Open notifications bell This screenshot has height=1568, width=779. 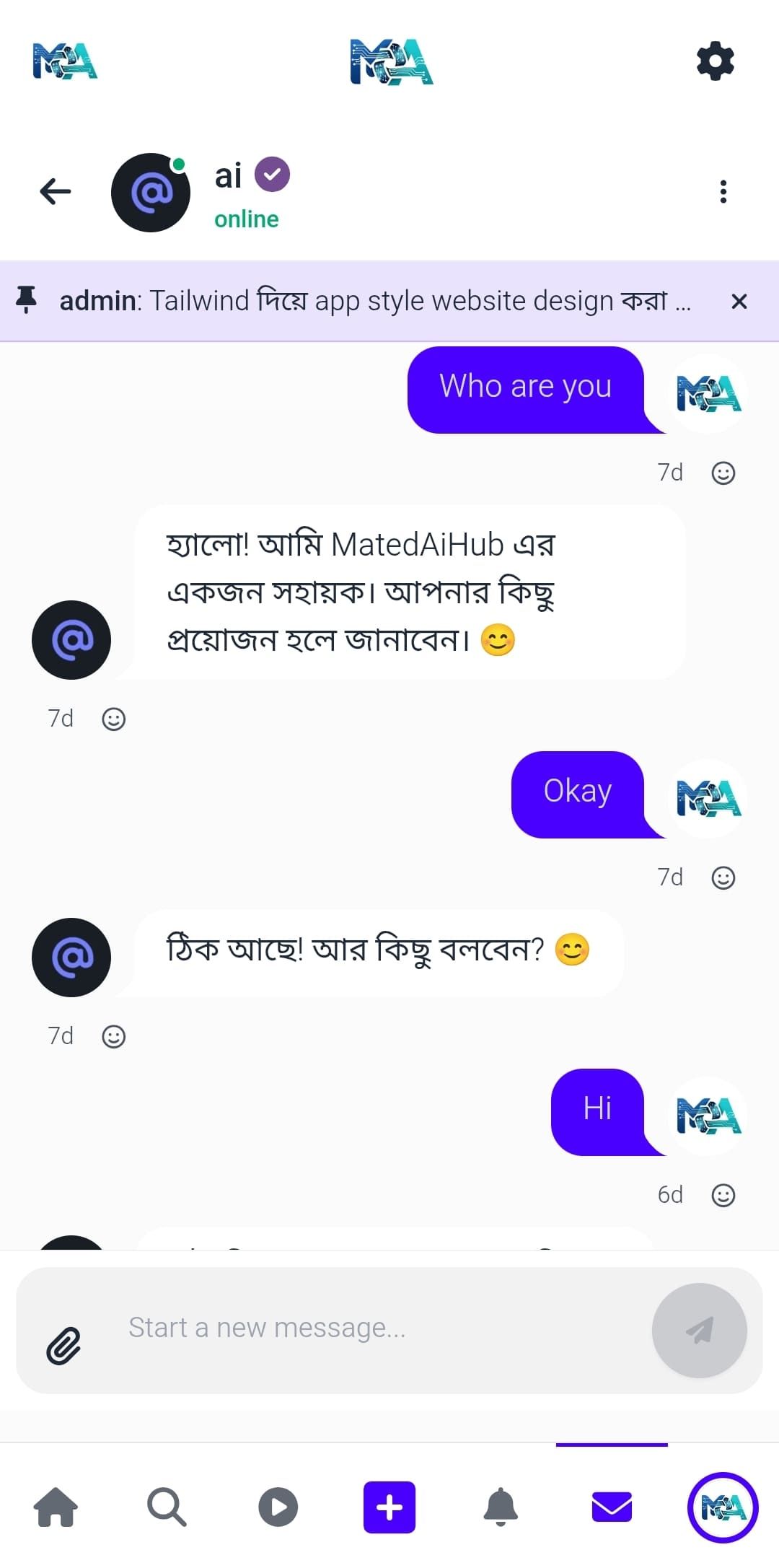click(501, 1508)
